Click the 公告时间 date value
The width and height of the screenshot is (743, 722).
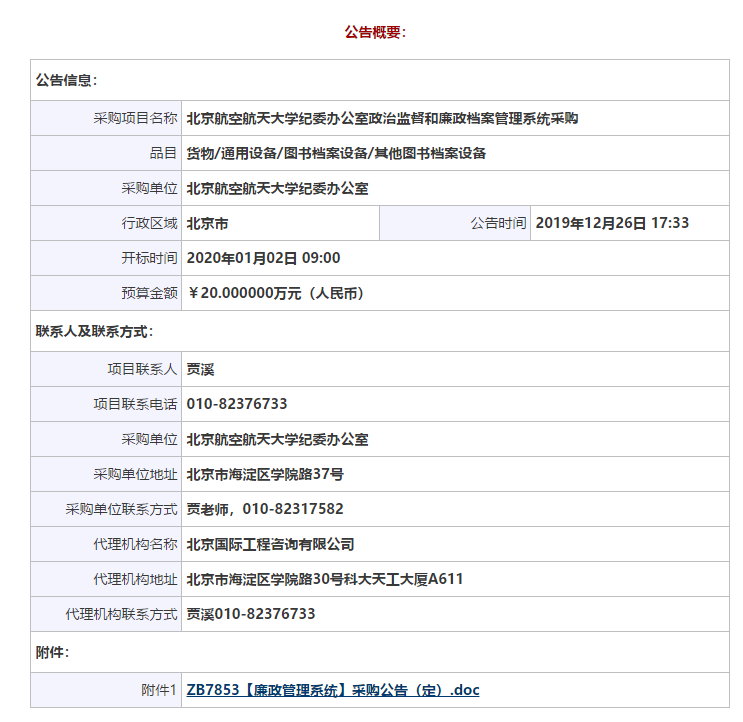[x=612, y=223]
